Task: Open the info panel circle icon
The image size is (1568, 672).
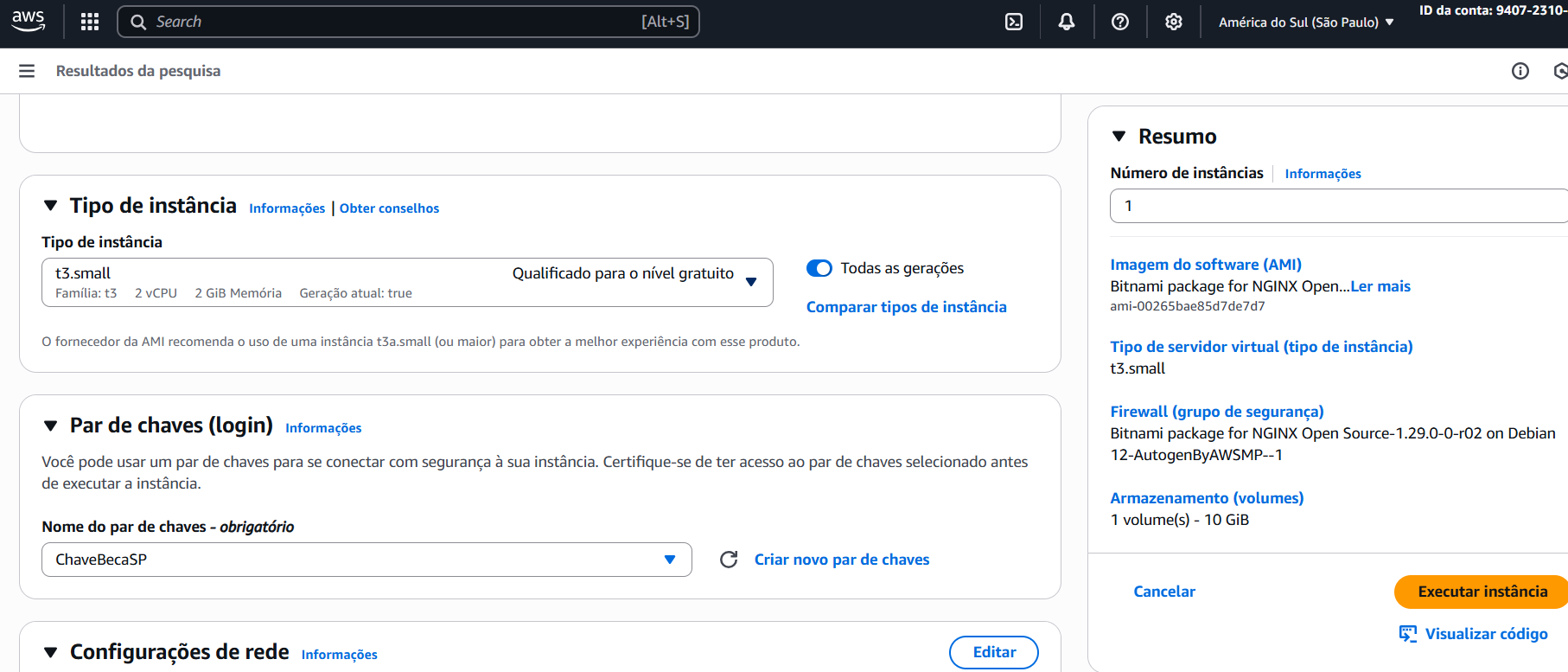Action: point(1520,71)
